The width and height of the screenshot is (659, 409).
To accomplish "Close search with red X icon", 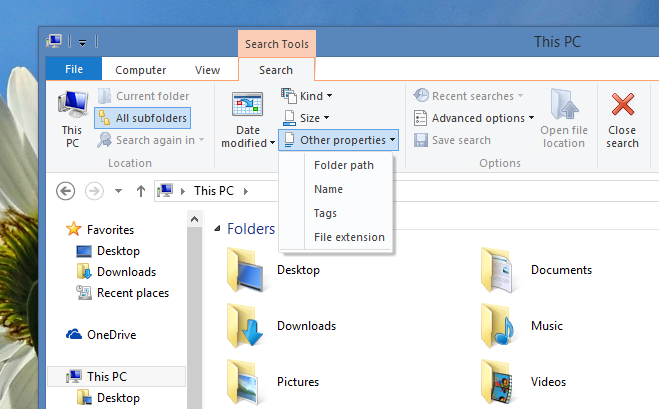I will (622, 104).
